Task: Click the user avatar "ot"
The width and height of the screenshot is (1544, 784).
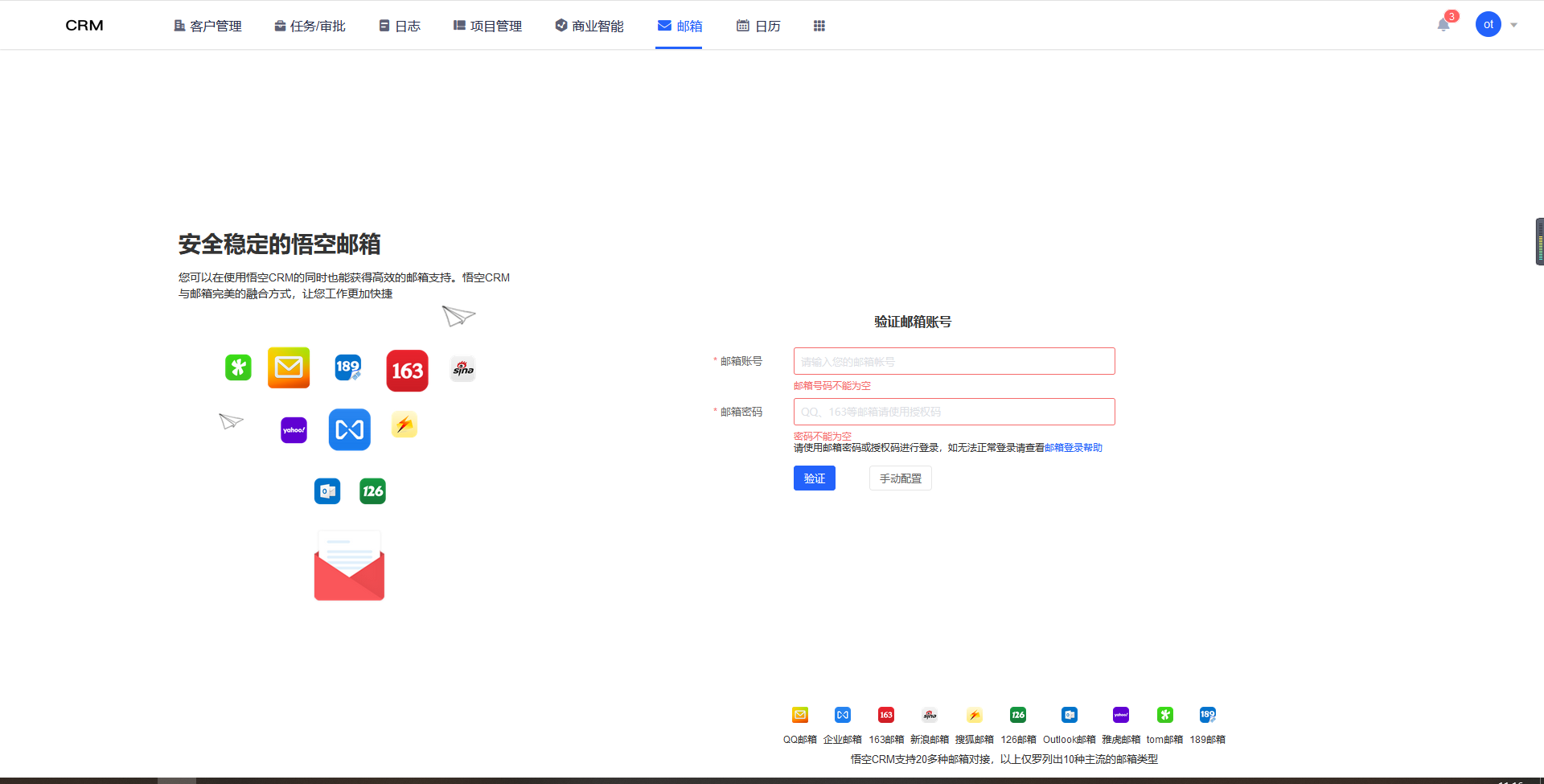Action: pyautogui.click(x=1489, y=24)
